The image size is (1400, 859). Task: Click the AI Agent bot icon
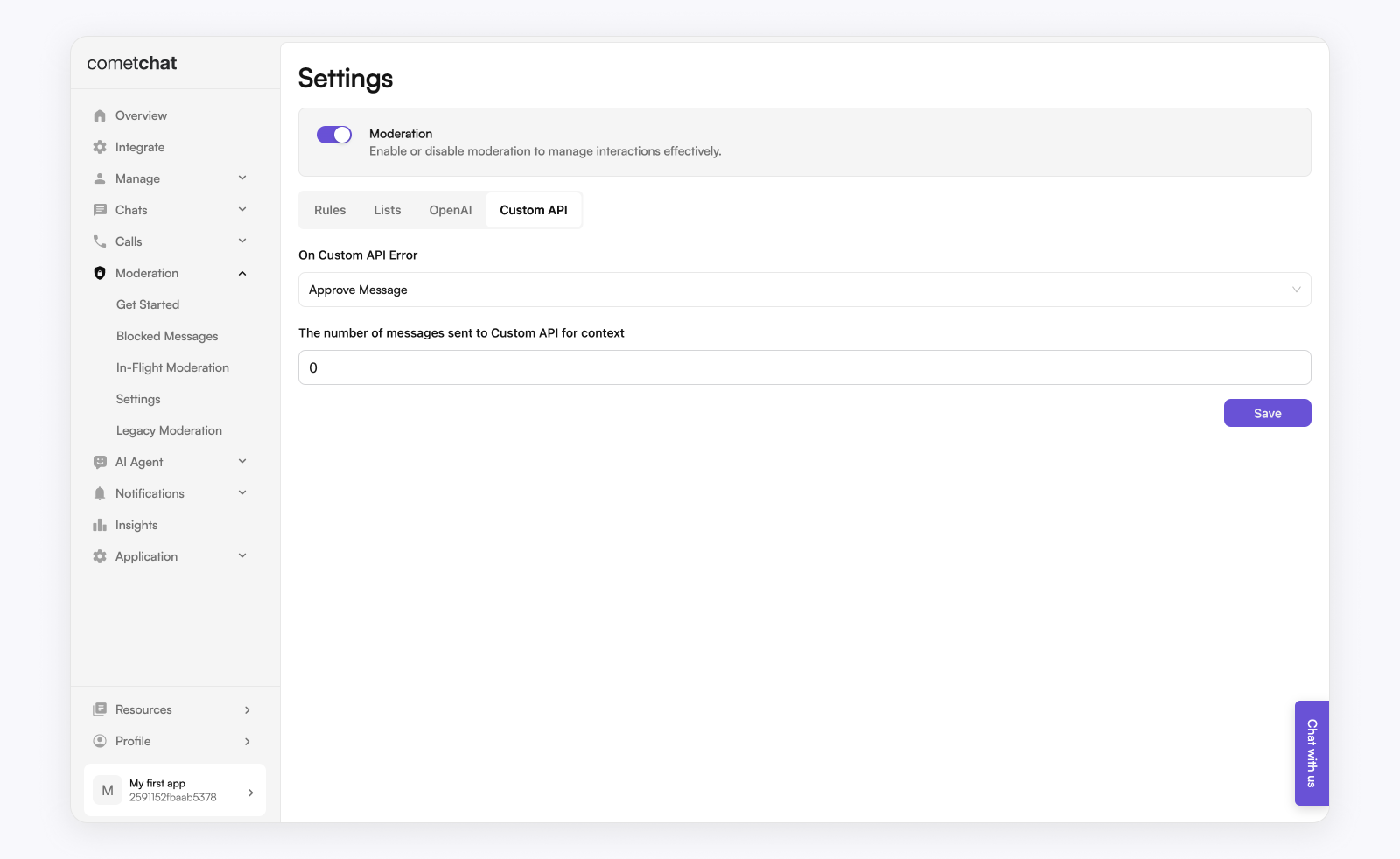click(x=100, y=462)
